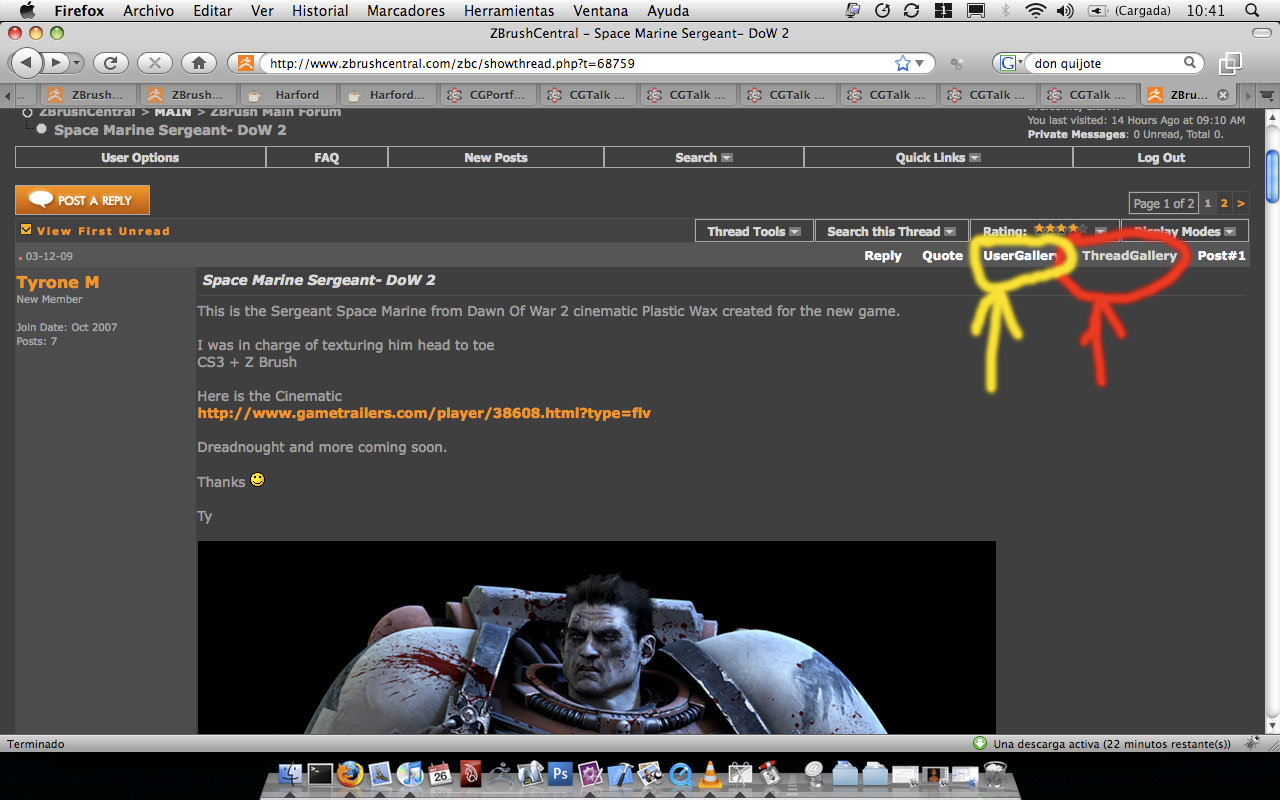The image size is (1280, 800).
Task: Go back using the Firefox back arrow
Action: pos(26,63)
